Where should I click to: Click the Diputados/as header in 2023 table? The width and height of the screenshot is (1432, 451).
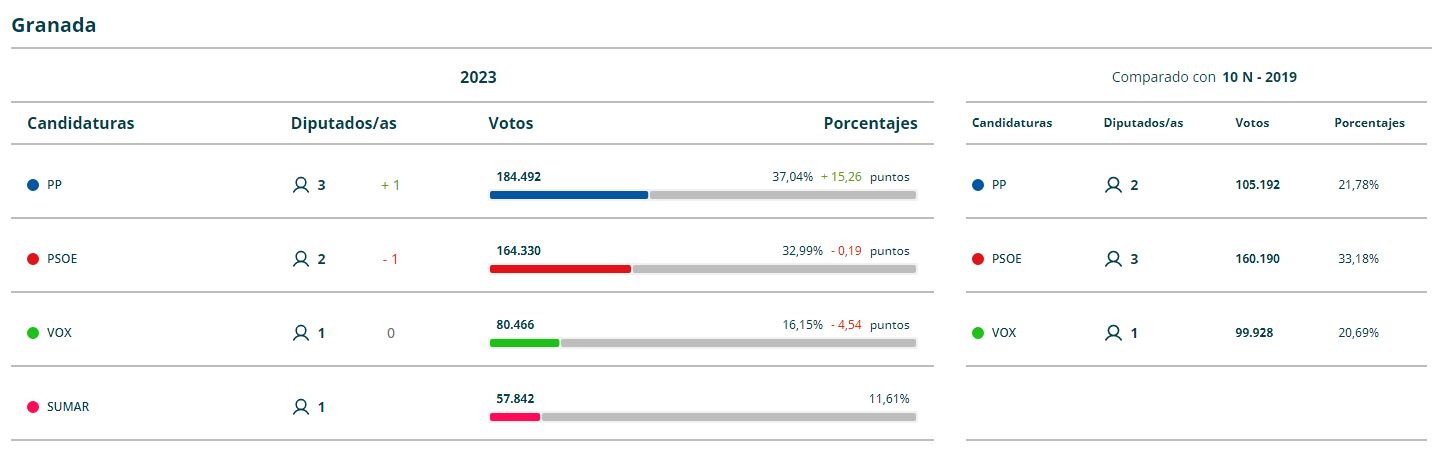click(x=343, y=123)
